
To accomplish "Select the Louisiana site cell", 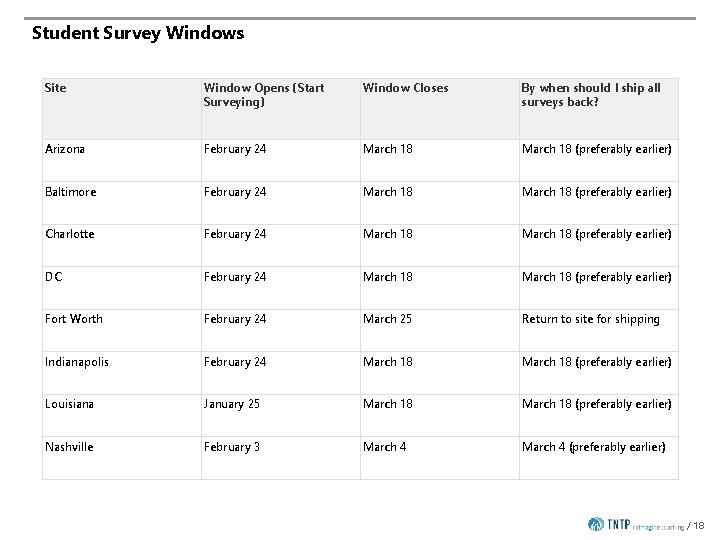I will (71, 404).
